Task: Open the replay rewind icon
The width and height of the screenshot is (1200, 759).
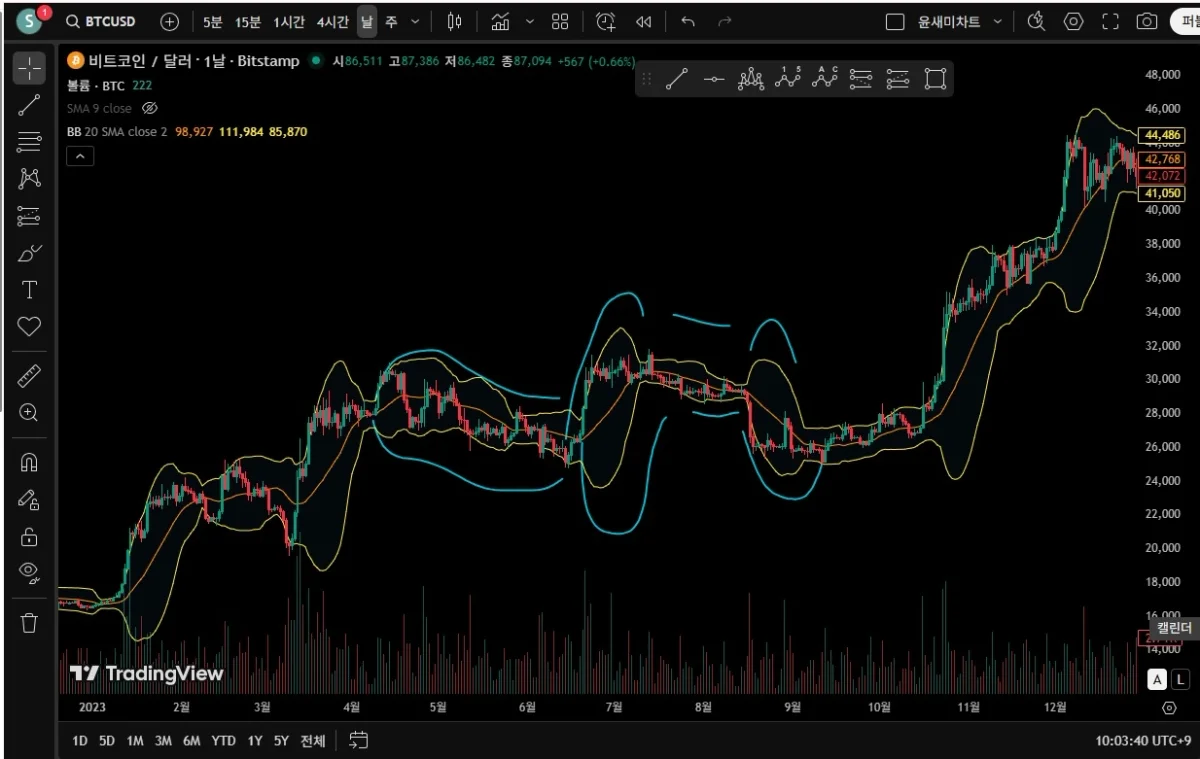Action: 644,21
